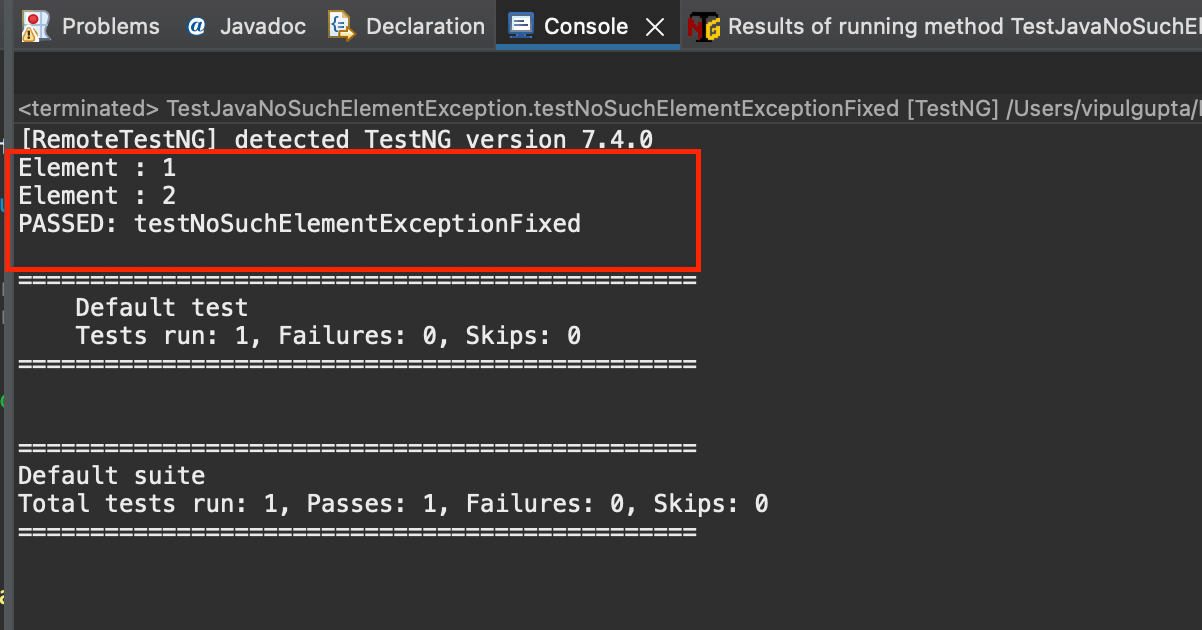Select the Console tab label
The width and height of the screenshot is (1202, 630).
click(586, 26)
